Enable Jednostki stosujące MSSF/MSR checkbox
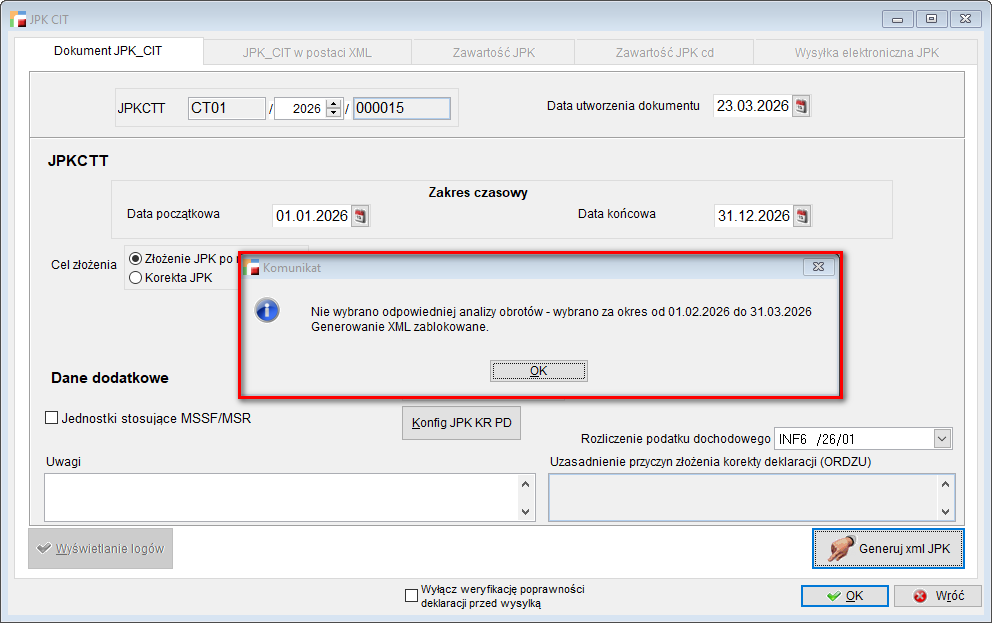The image size is (992, 623). tap(52, 418)
